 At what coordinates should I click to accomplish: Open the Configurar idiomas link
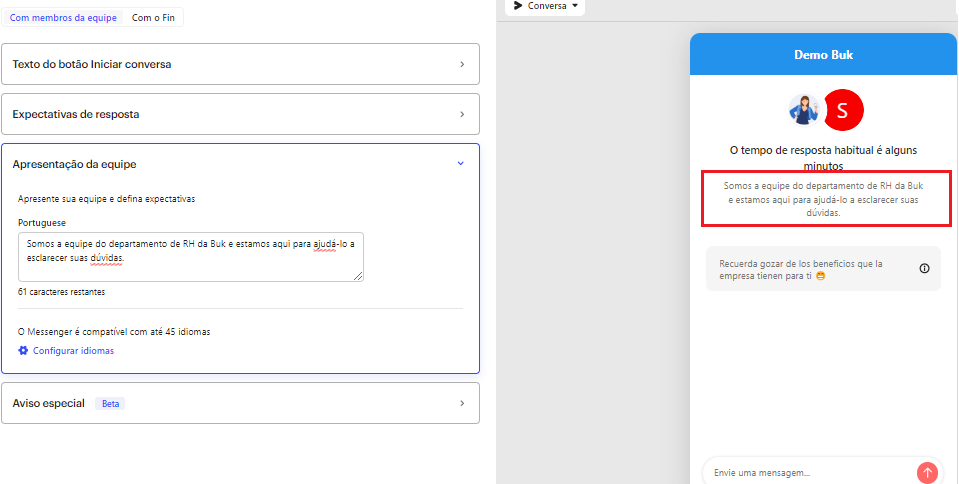[73, 351]
